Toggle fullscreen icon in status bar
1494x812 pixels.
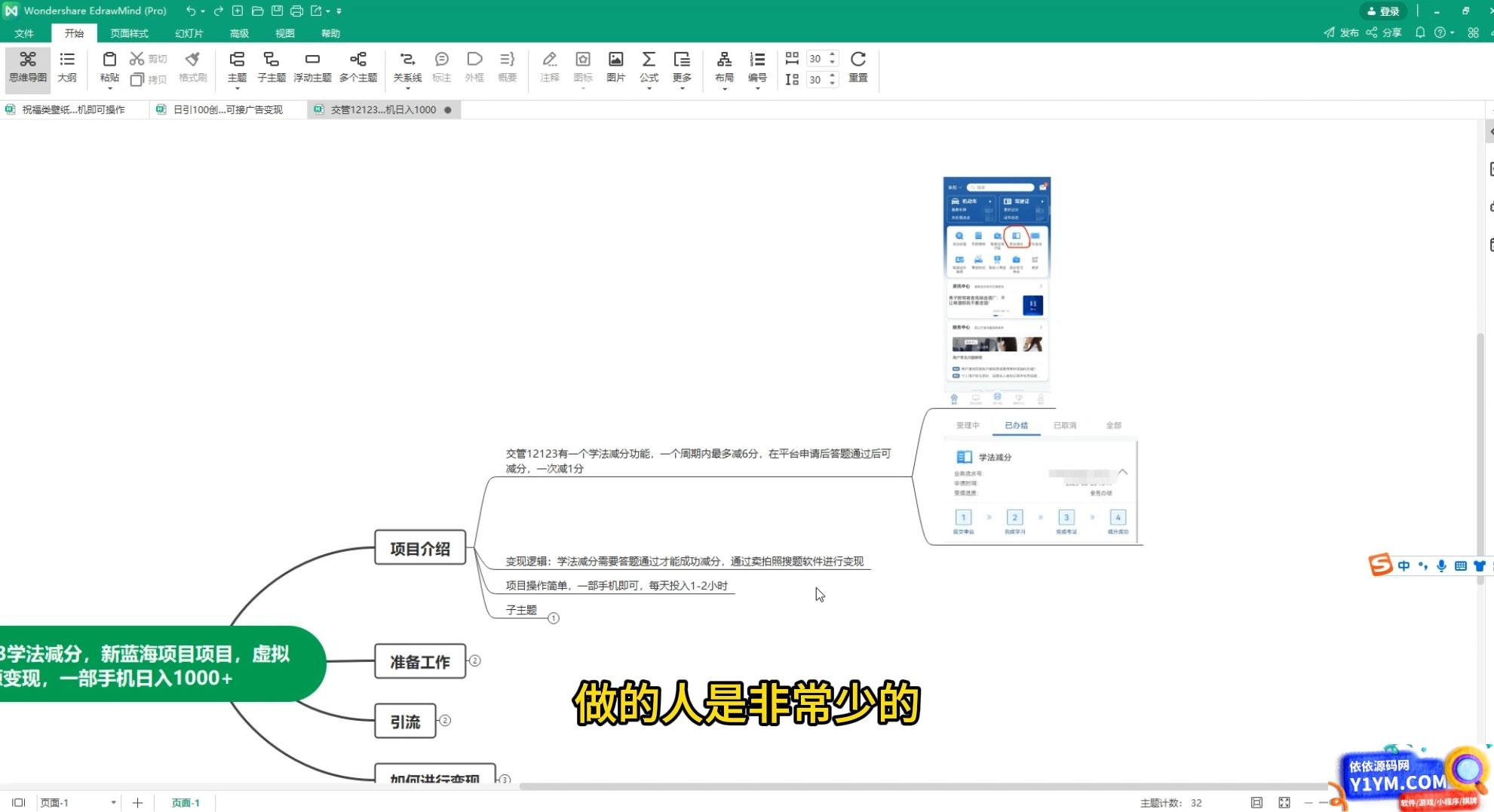[x=1284, y=802]
